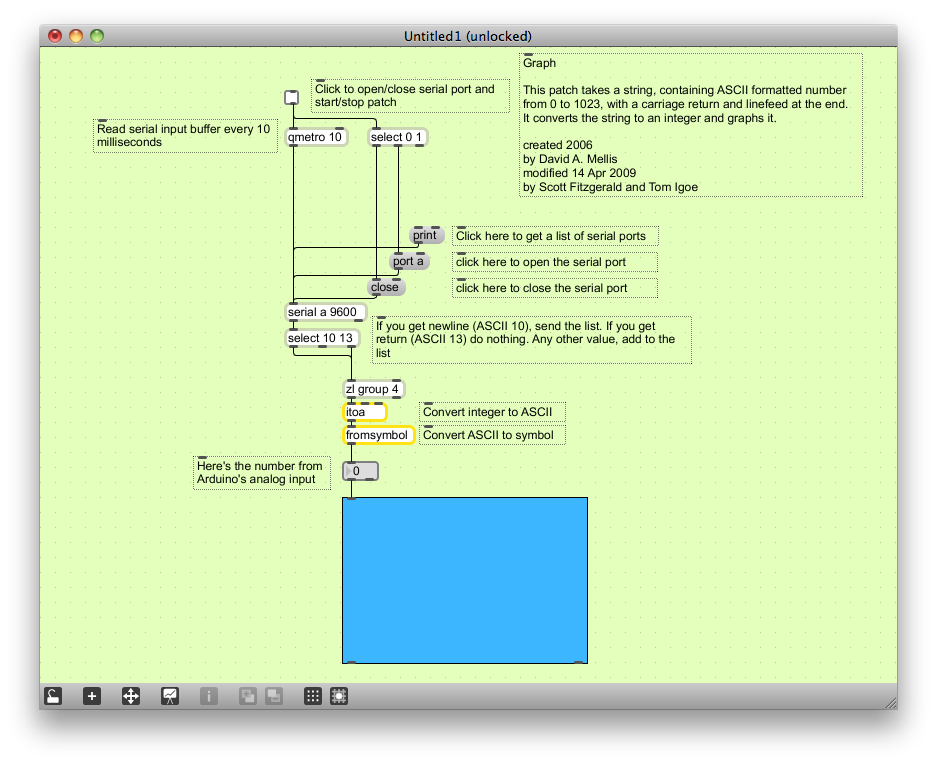Click the bring to front icon

tap(248, 696)
